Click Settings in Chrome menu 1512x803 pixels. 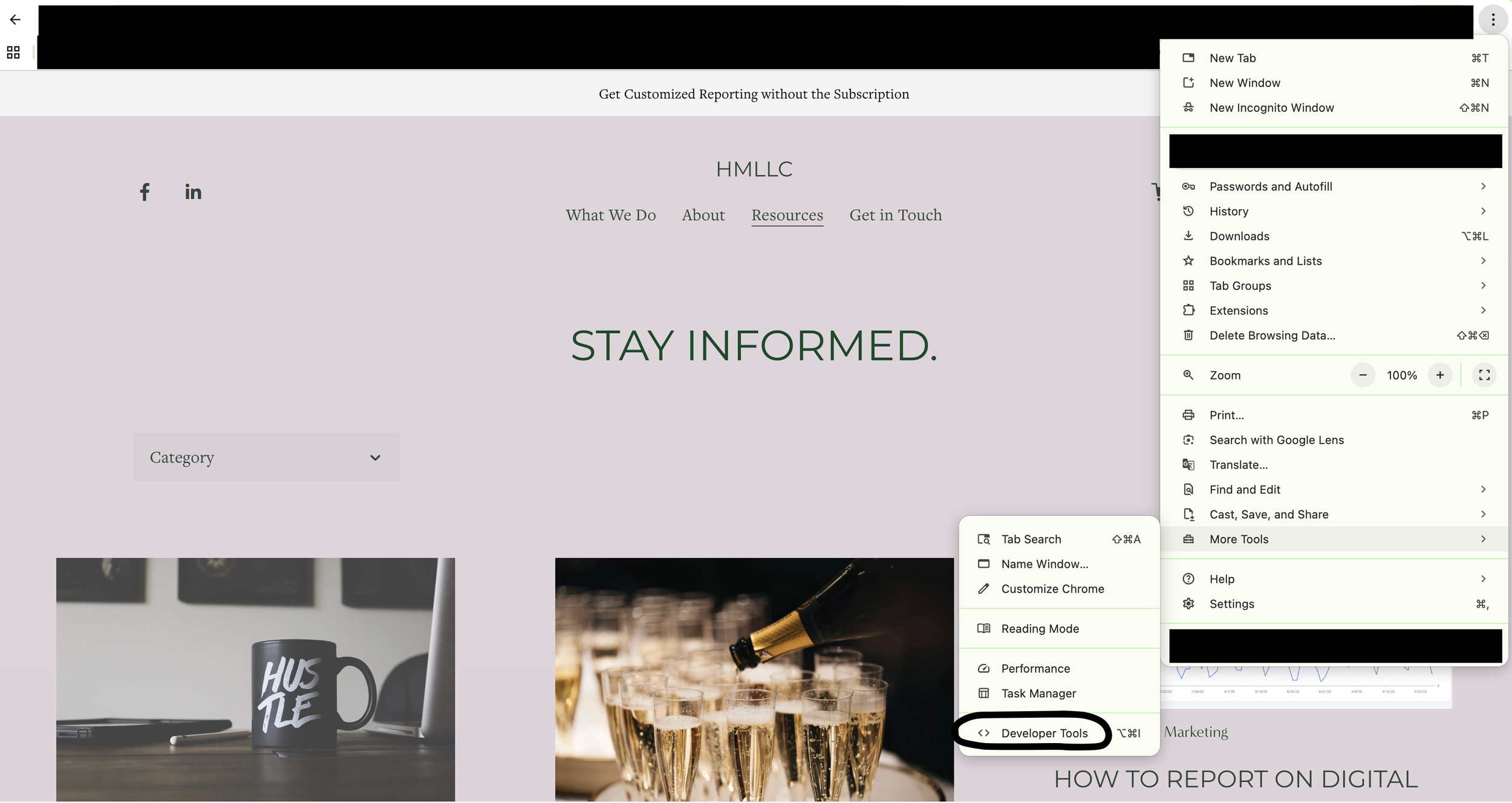pos(1231,604)
